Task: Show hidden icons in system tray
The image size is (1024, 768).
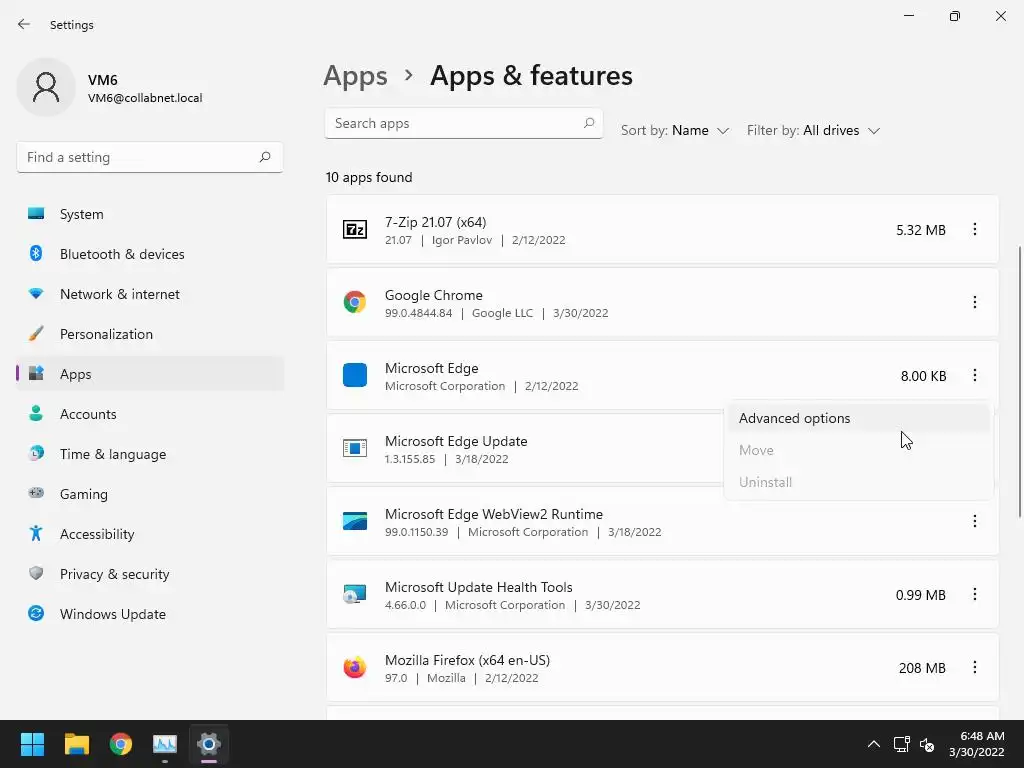Action: point(873,744)
